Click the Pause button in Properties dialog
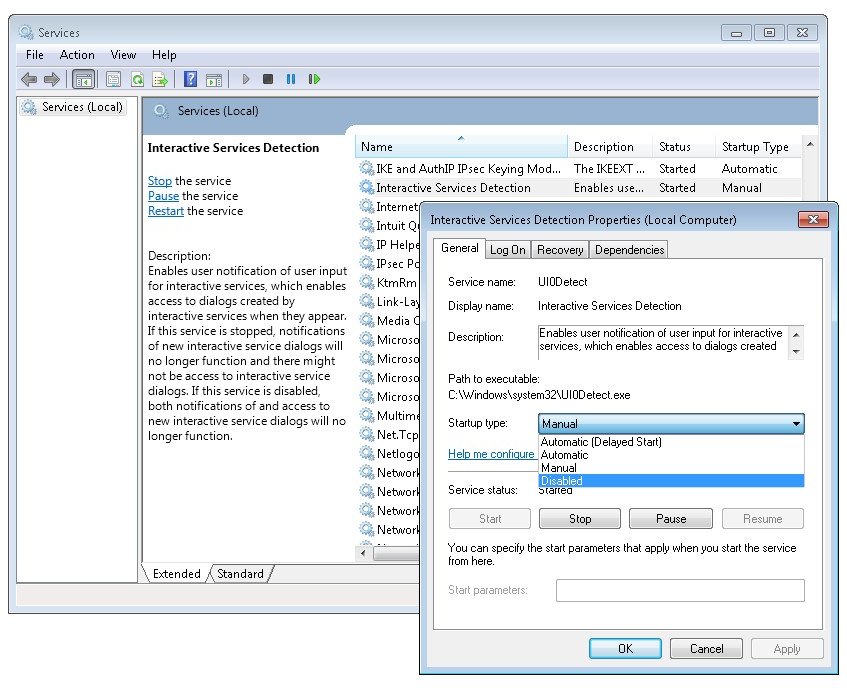This screenshot has width=847, height=688. click(671, 518)
